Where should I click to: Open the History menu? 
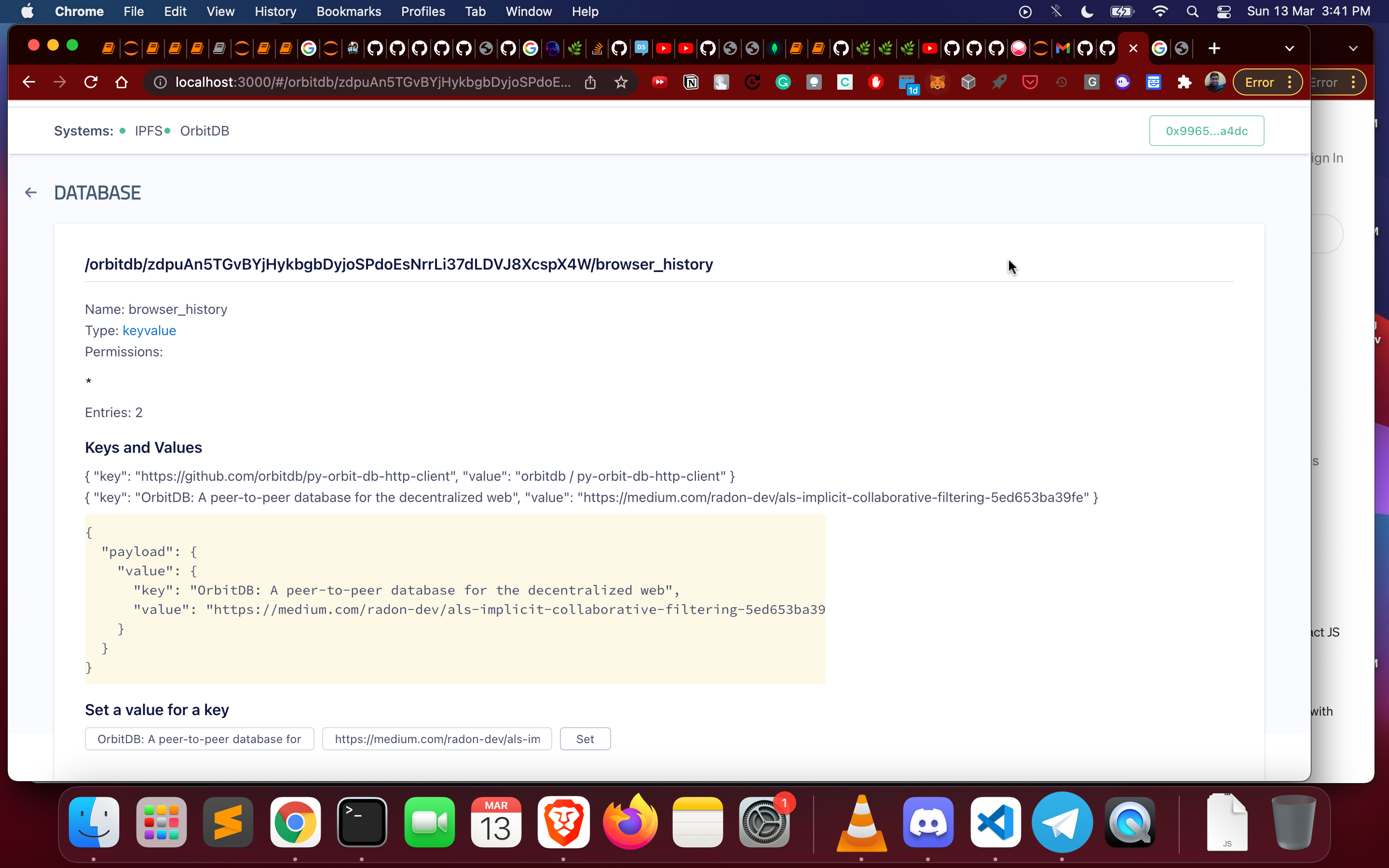point(275,12)
